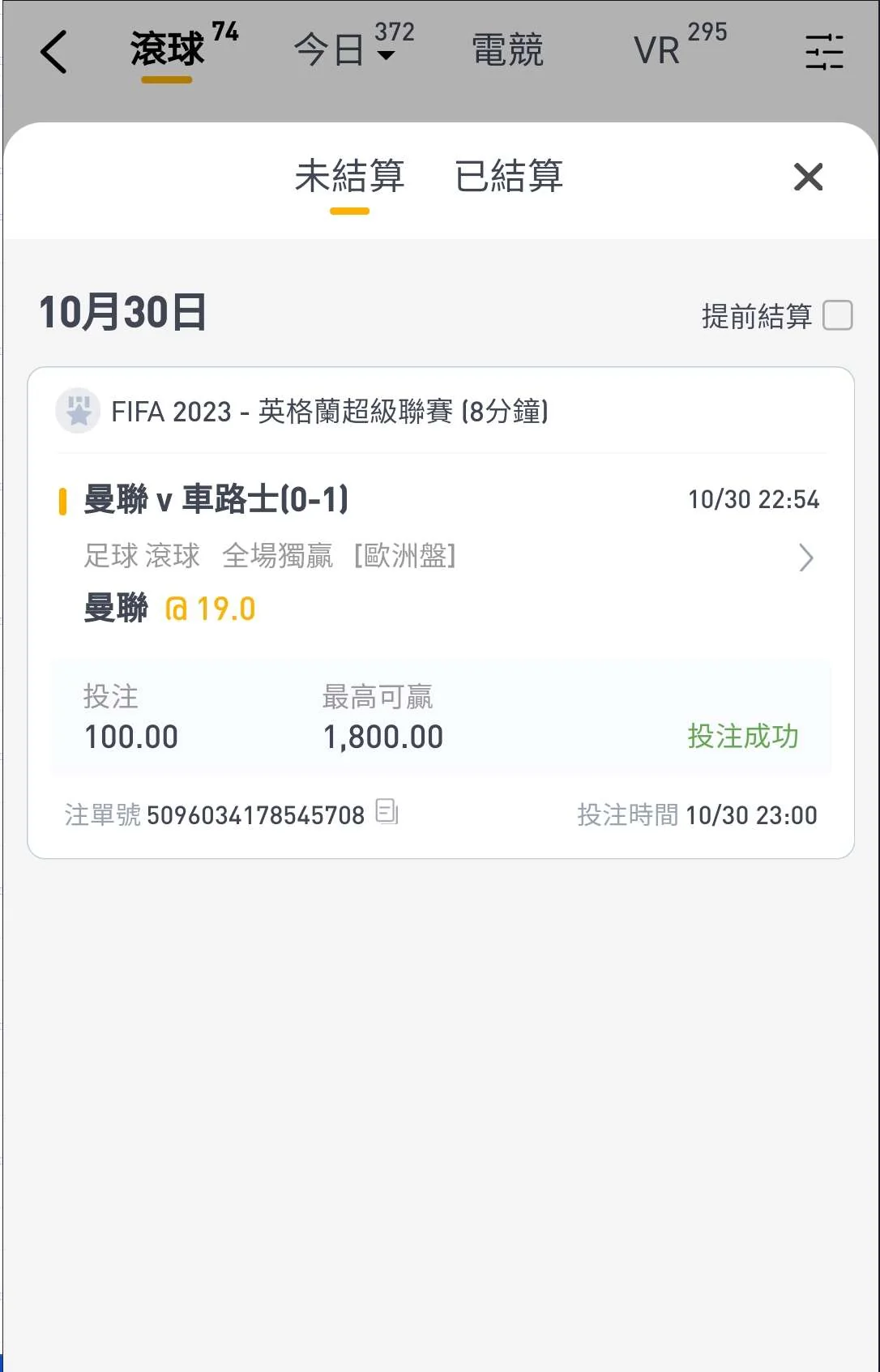Open the VR sports tab

point(657,50)
